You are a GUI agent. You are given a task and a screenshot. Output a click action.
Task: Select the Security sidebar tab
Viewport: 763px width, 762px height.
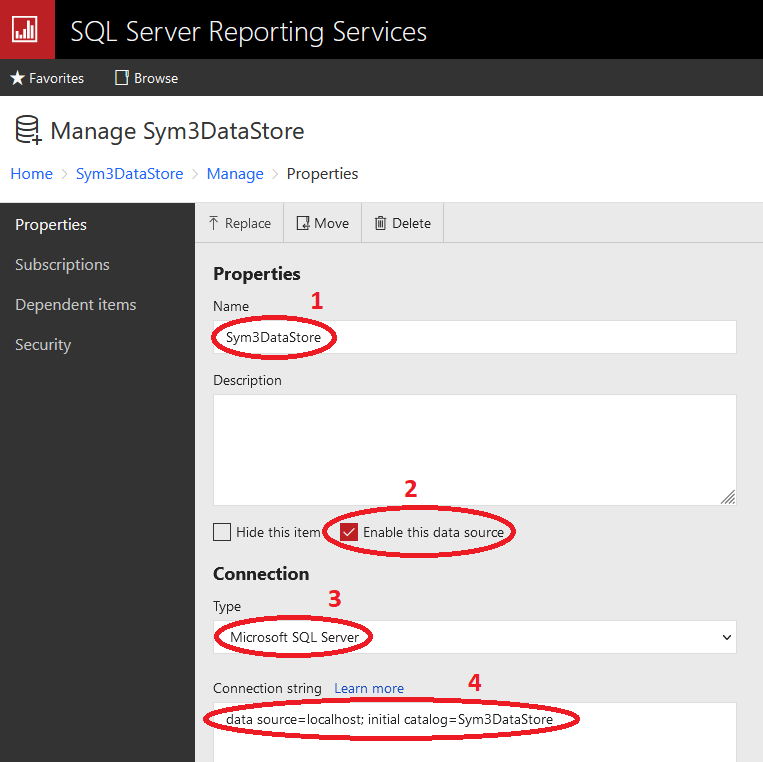click(43, 345)
